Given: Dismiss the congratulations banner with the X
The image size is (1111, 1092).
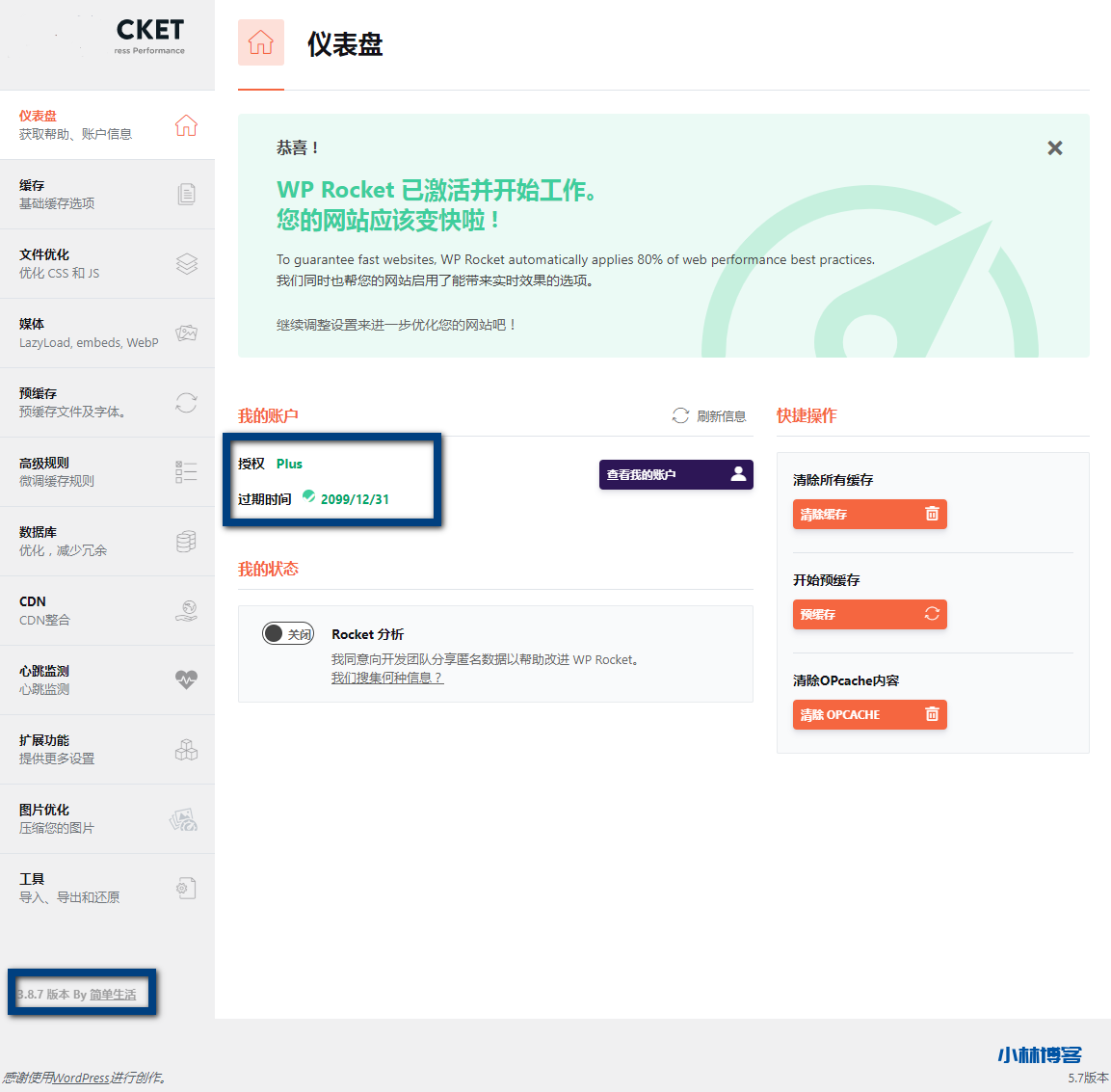Looking at the screenshot, I should (1055, 148).
